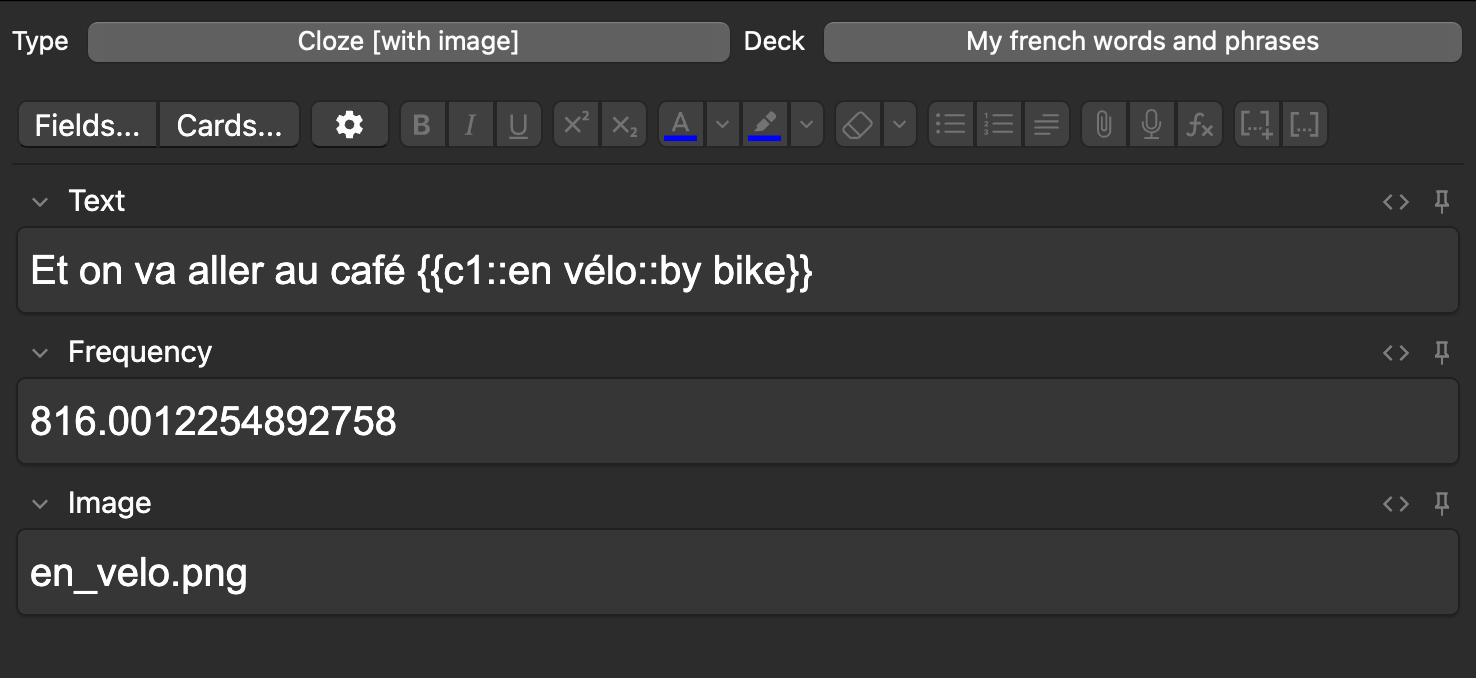Open the text color dropdown arrow
This screenshot has width=1476, height=678.
723,125
